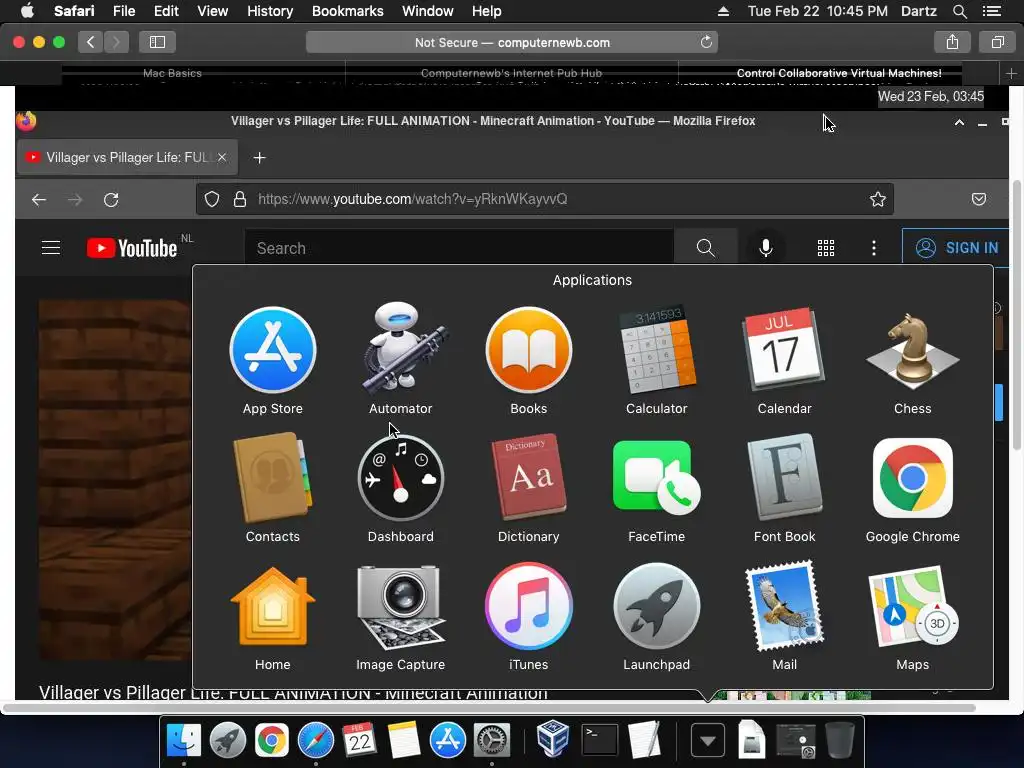Screen dimensions: 1024x768
Task: Click Safari Share button
Action: 952,42
